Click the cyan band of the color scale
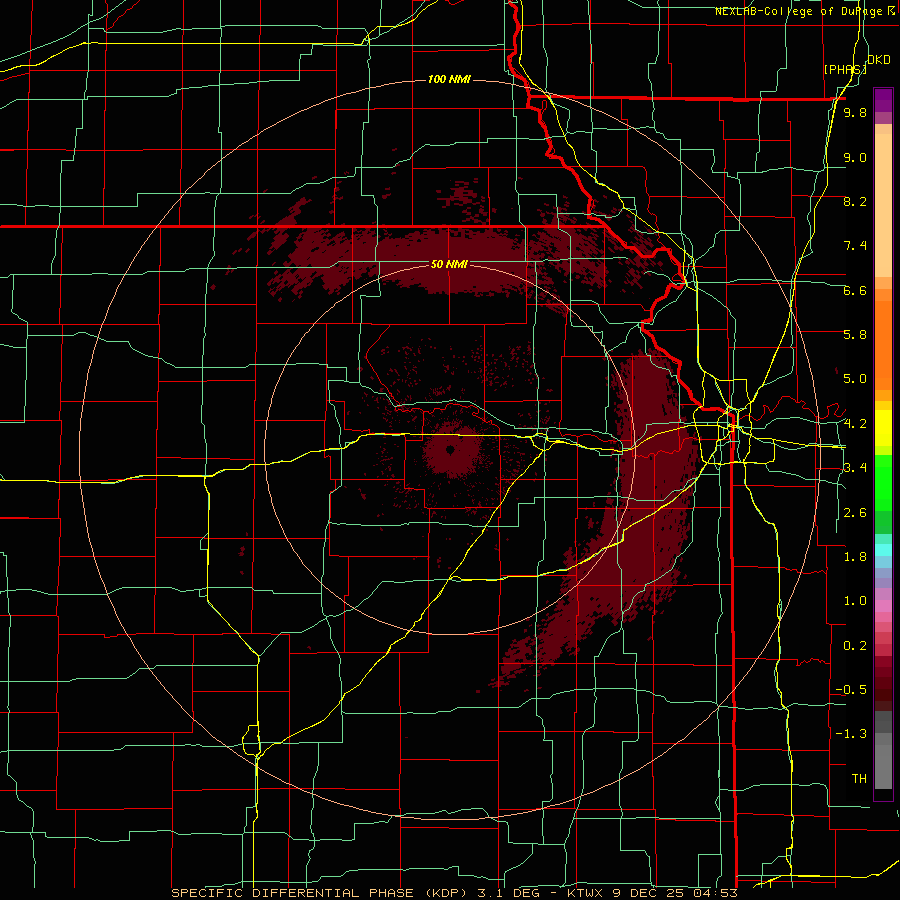The height and width of the screenshot is (900, 900). [x=883, y=550]
